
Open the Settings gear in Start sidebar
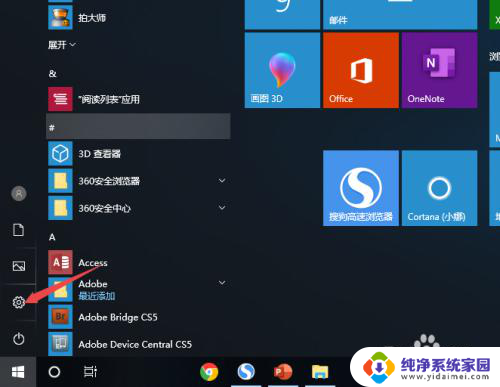[19, 302]
